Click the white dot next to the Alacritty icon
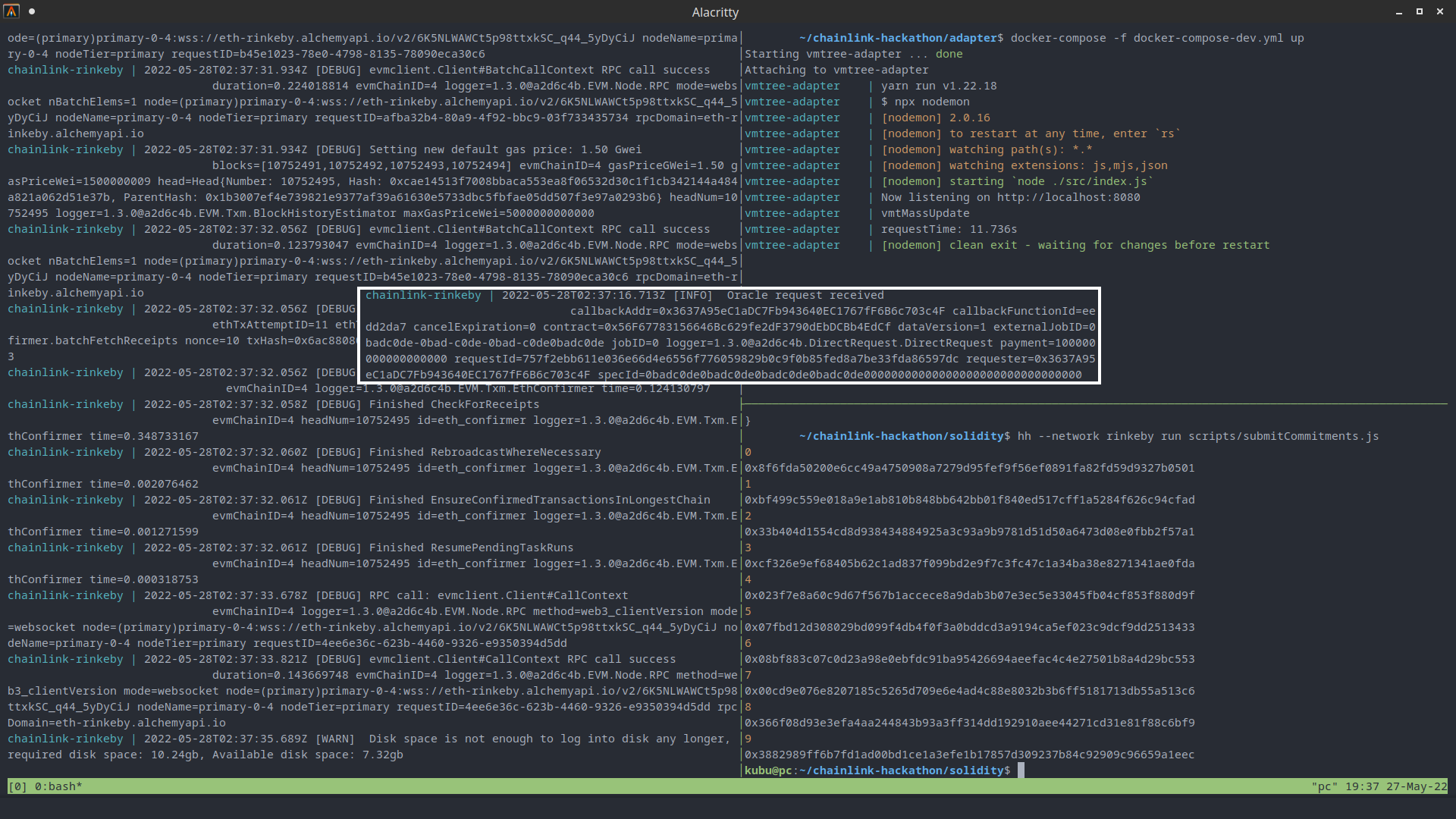 32,11
